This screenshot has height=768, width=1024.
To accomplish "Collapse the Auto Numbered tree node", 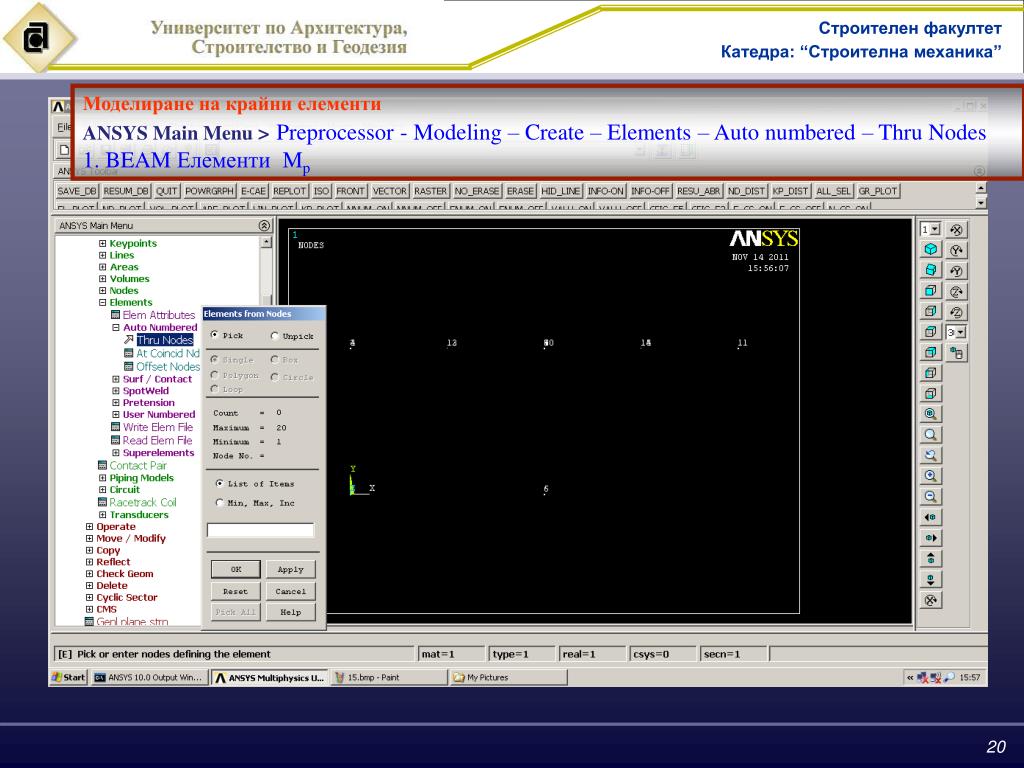I will point(116,327).
